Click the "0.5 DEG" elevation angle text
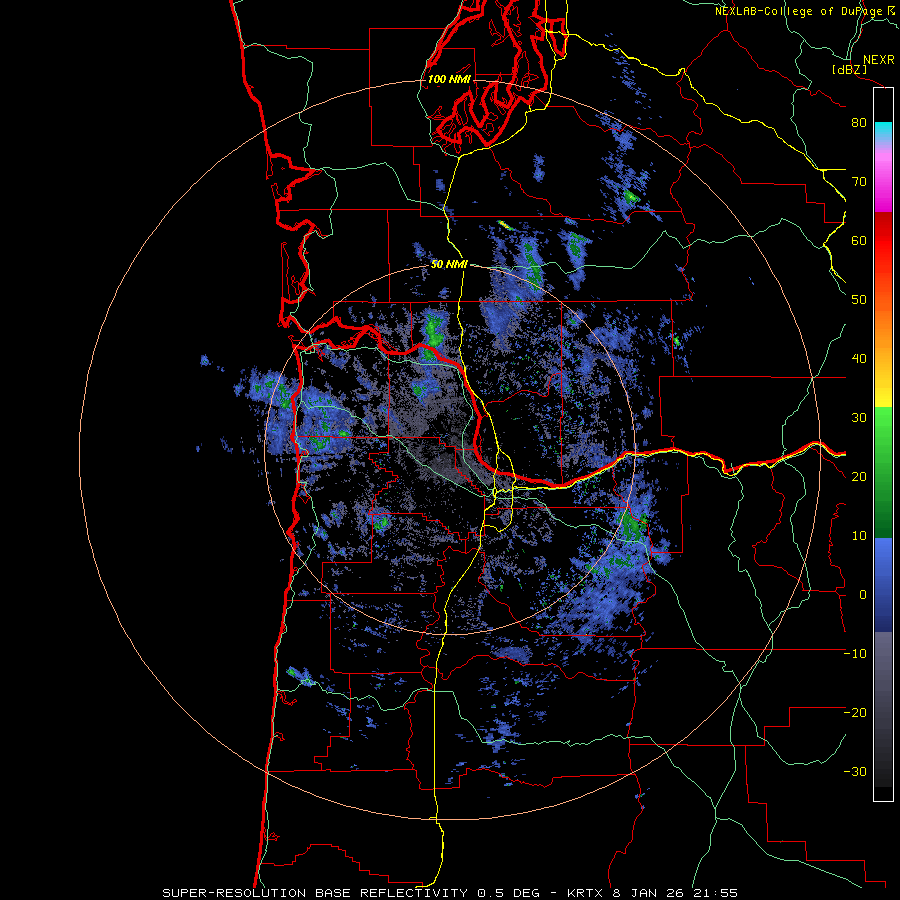Screen dimensions: 900x900 point(509,893)
